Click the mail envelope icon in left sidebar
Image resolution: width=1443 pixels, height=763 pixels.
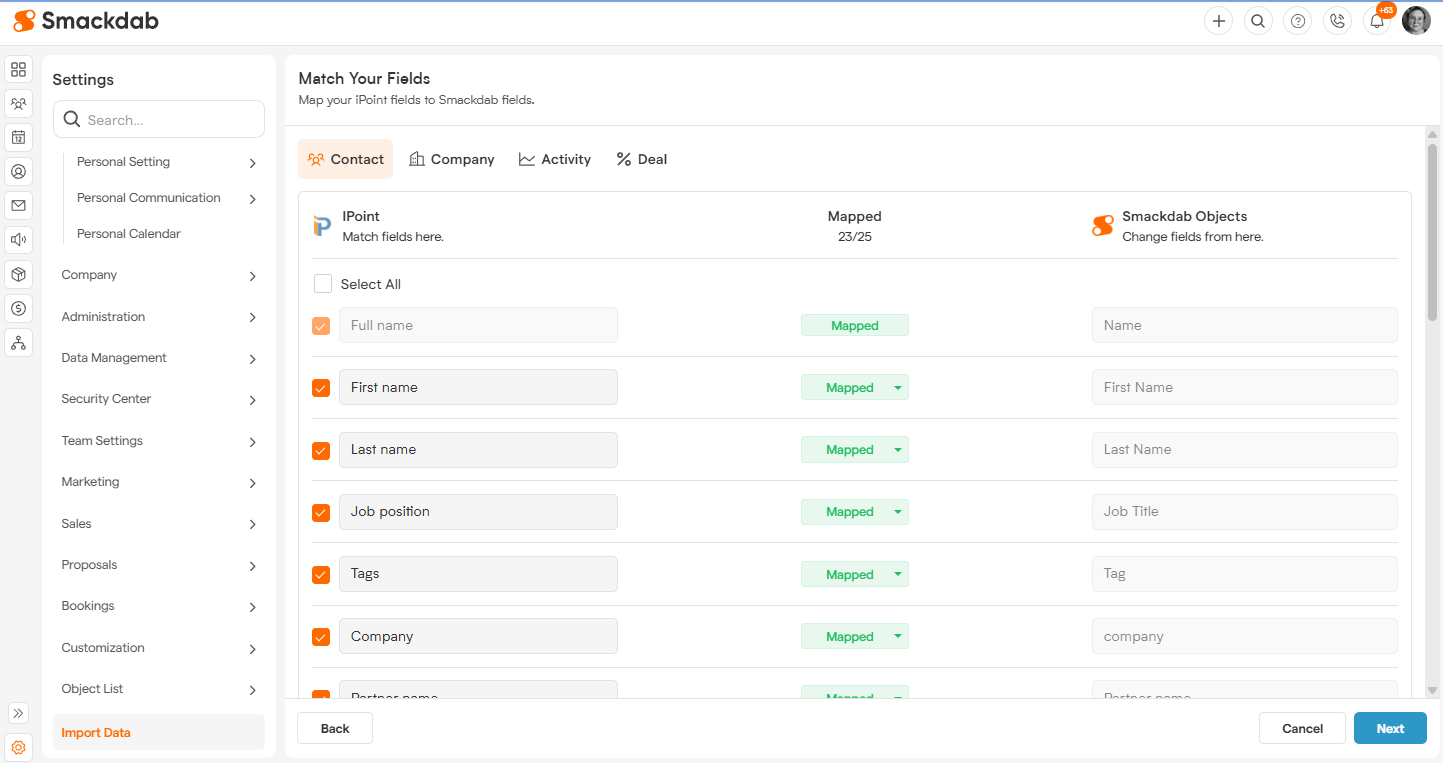point(18,205)
